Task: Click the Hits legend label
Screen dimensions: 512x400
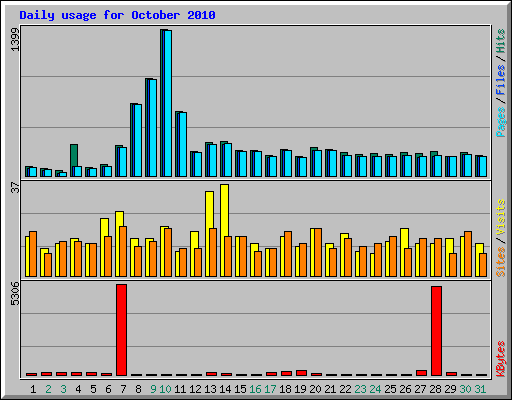Action: point(501,41)
